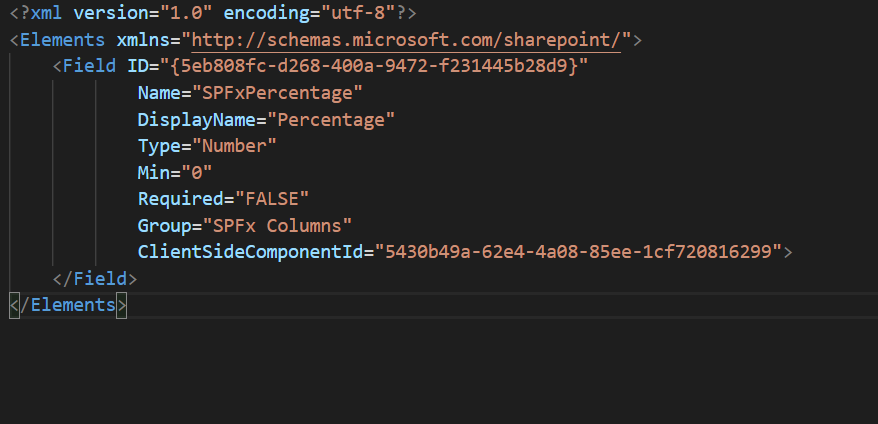Click the DisplayName attribute

click(x=197, y=120)
